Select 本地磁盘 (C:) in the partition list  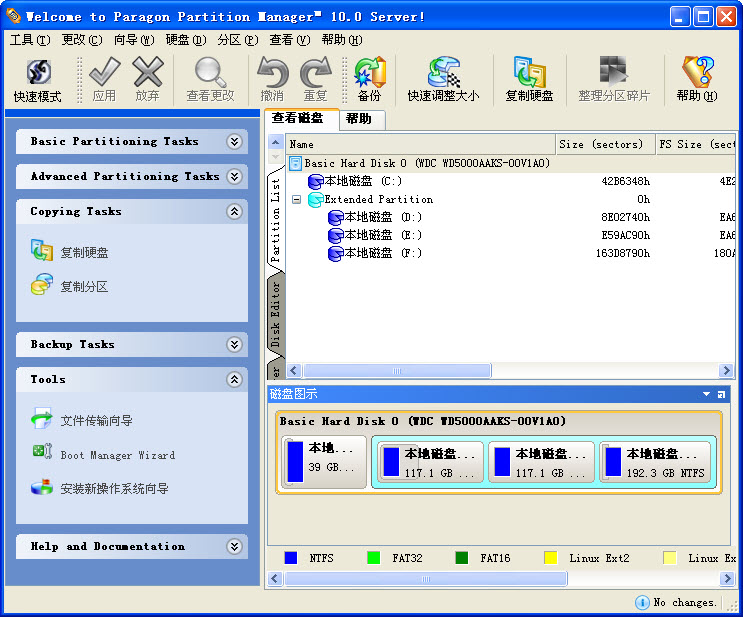click(363, 181)
